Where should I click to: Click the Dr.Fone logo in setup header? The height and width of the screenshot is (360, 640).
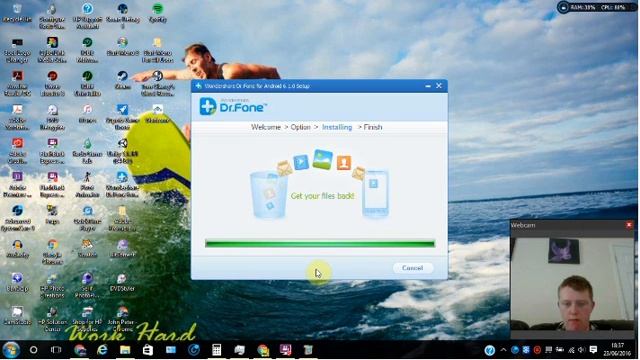pos(233,106)
